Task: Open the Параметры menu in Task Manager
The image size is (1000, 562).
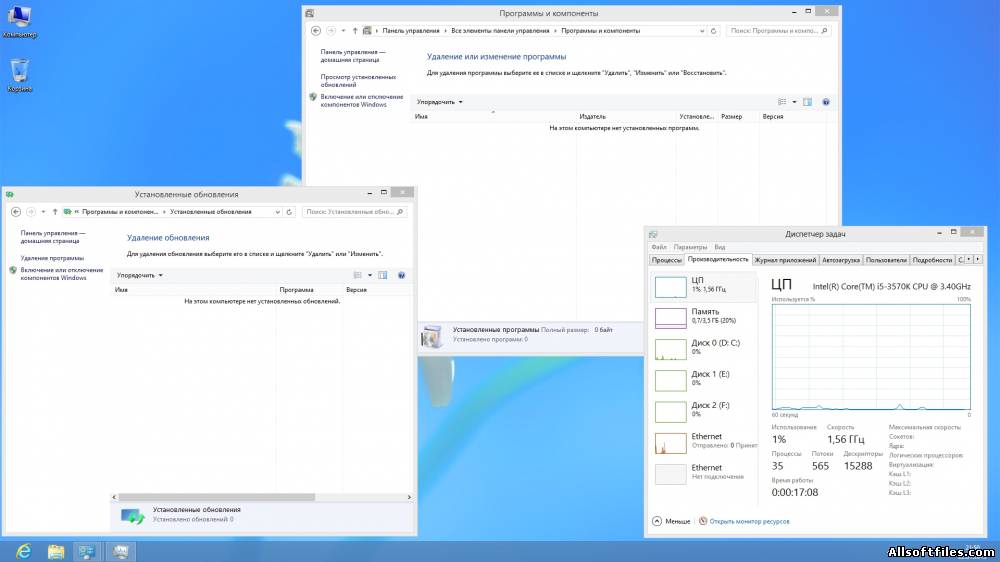Action: (x=689, y=247)
